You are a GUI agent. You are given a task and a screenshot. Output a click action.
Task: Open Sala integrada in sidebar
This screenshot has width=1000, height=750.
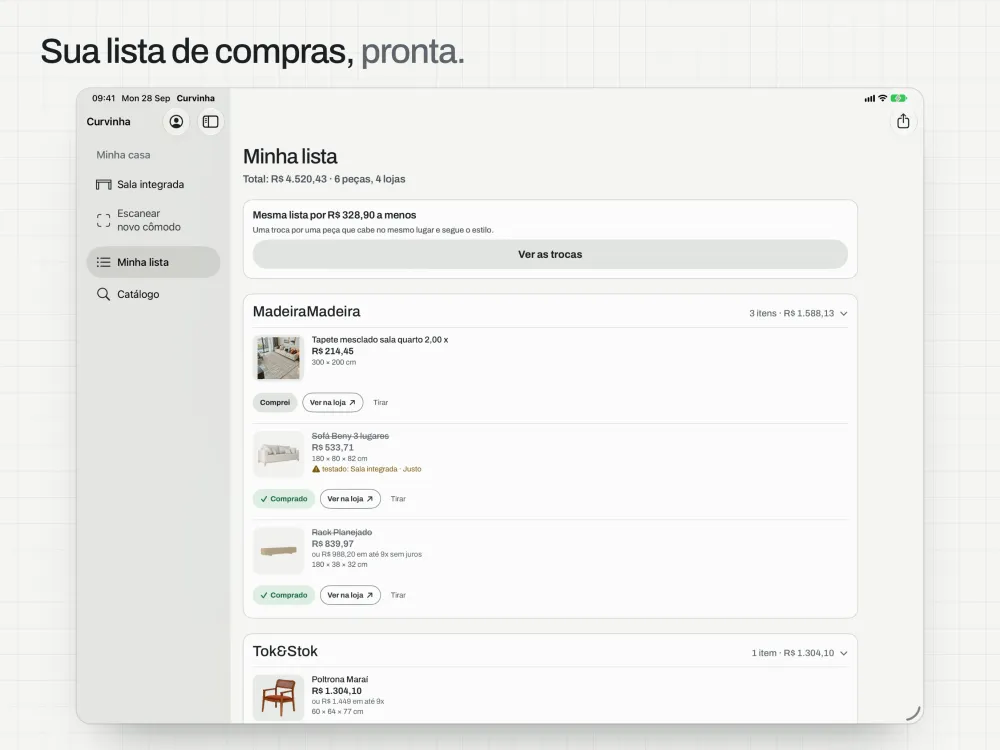click(x=153, y=184)
